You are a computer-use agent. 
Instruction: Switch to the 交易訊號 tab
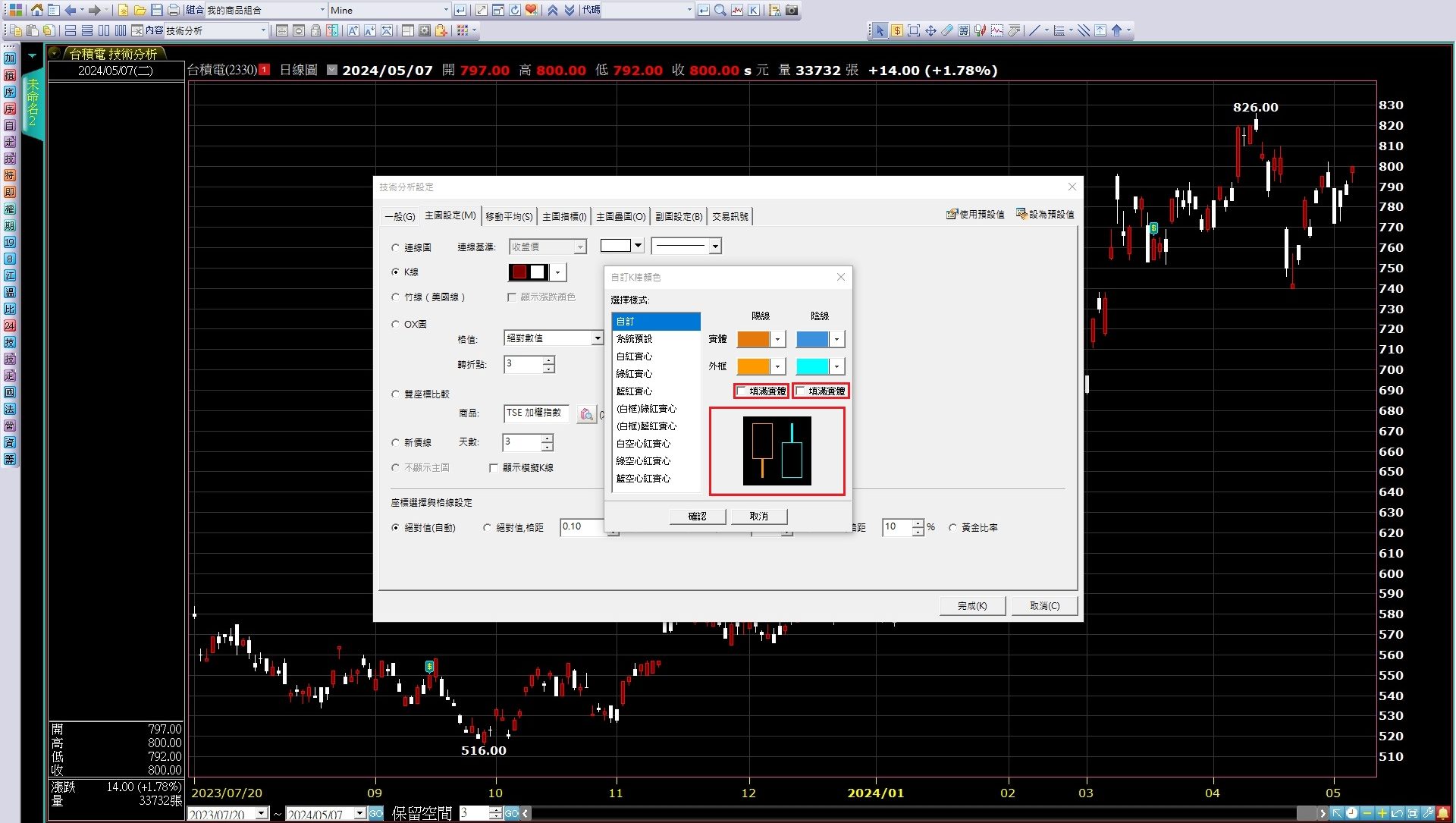pos(730,216)
